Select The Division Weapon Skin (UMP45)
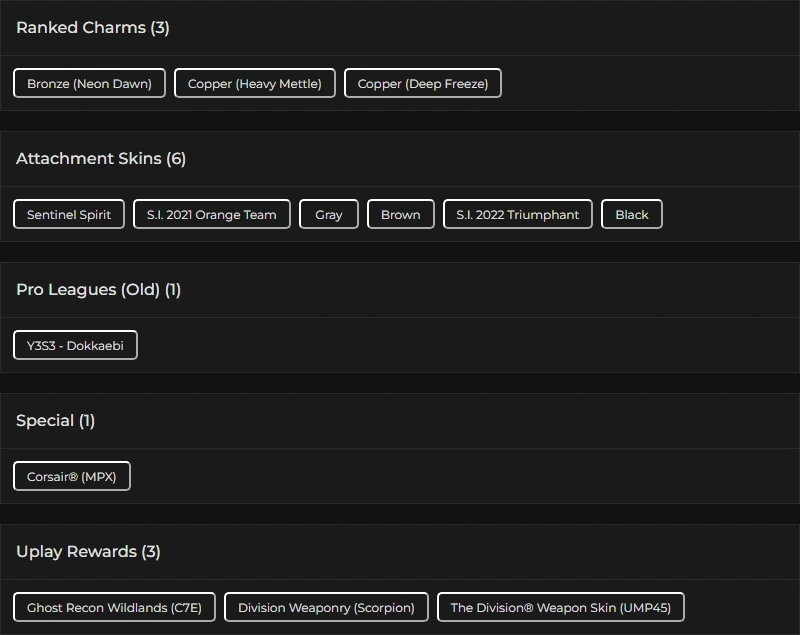This screenshot has width=800, height=635. pyautogui.click(x=561, y=608)
